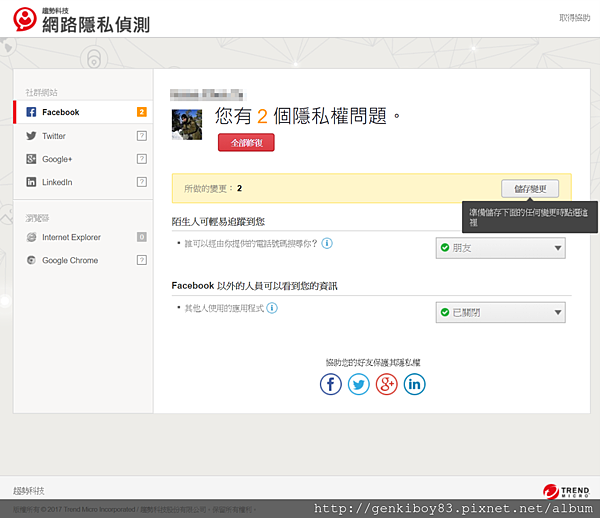Image resolution: width=600 pixels, height=518 pixels.
Task: Click the 陌生人可輕易追蹤到您 section heading
Action: 218,222
